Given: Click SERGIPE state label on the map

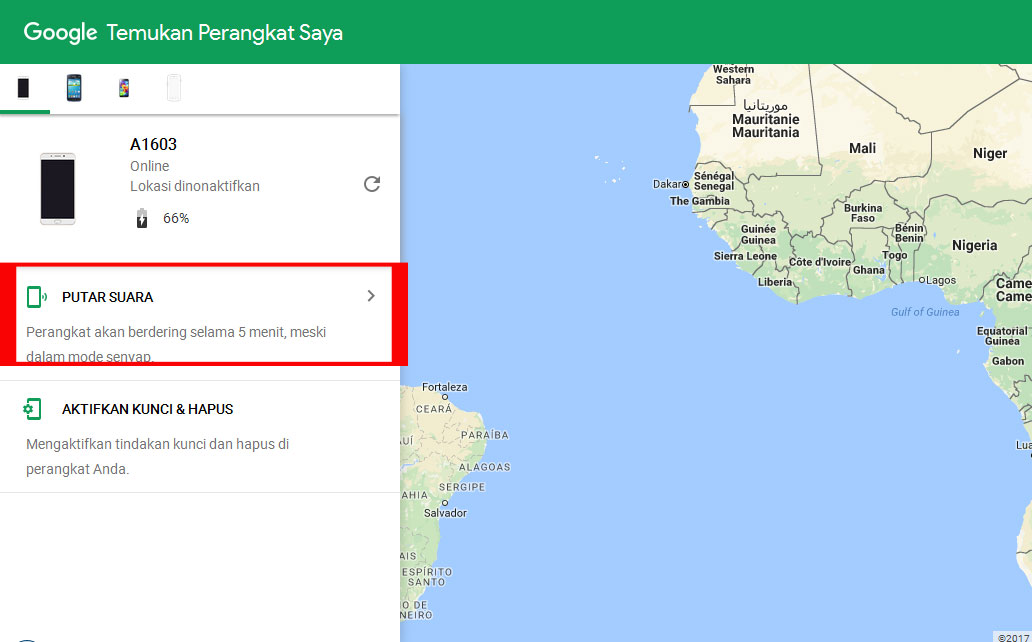Looking at the screenshot, I should (x=461, y=487).
